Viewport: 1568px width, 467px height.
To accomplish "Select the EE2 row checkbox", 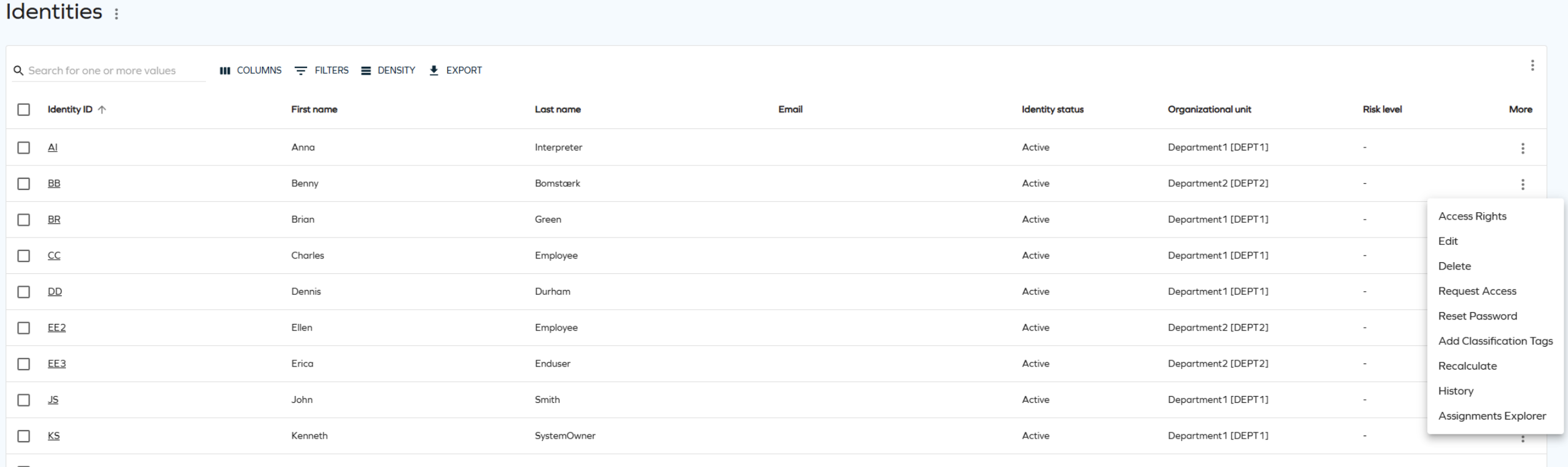I will pyautogui.click(x=23, y=328).
